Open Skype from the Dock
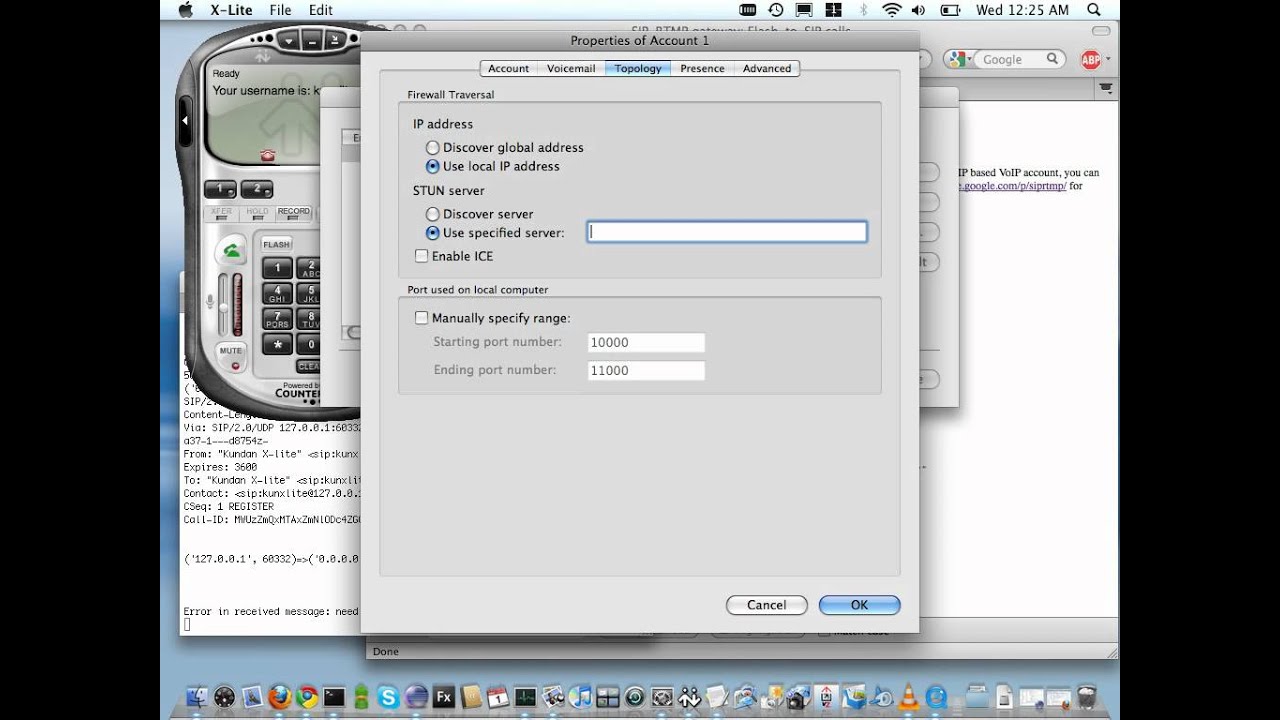The width and height of the screenshot is (1280, 720). (389, 697)
